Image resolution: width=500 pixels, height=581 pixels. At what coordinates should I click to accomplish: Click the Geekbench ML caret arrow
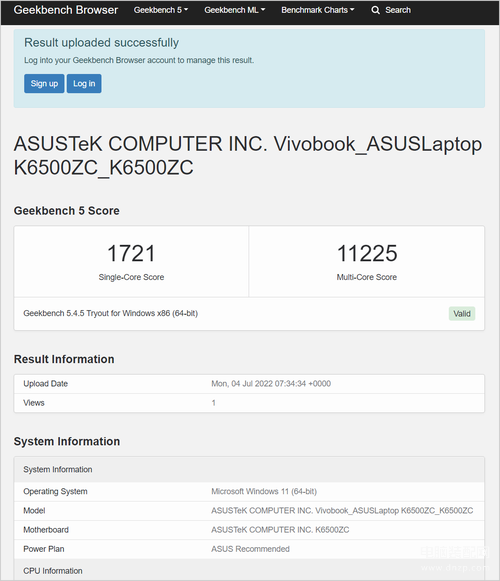(x=263, y=10)
